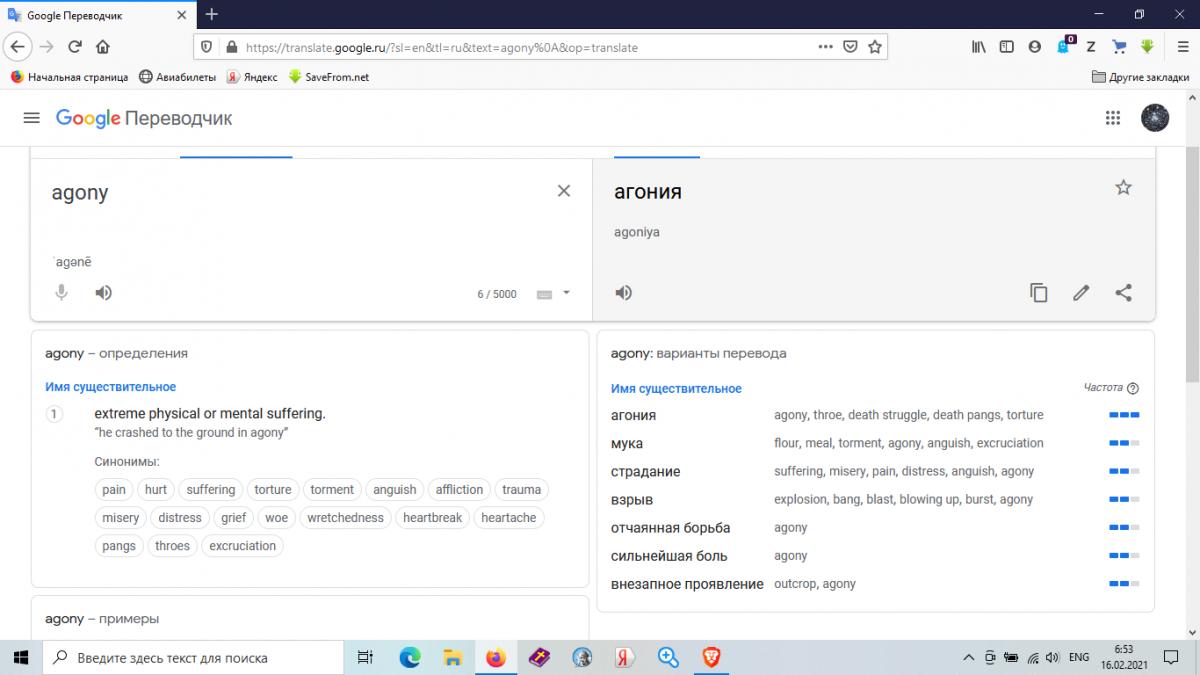
Task: Open Google apps grid
Action: click(x=1113, y=118)
